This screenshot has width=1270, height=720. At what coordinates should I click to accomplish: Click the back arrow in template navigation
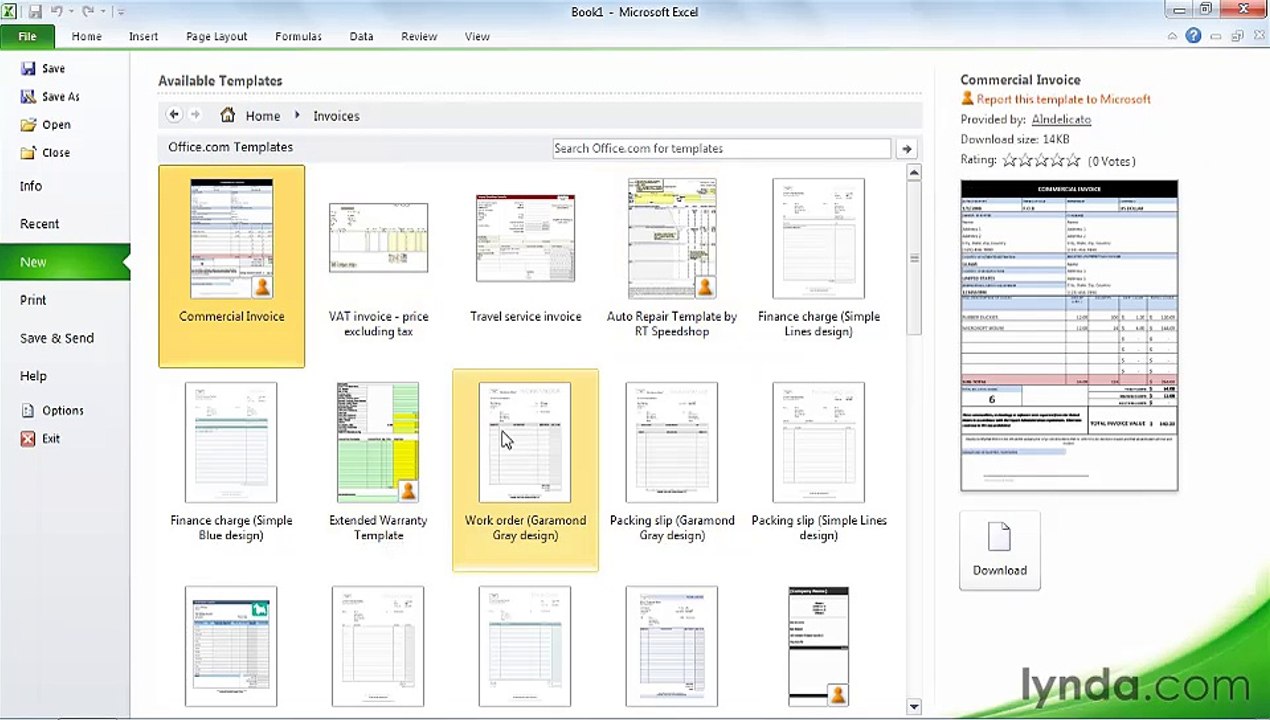(x=174, y=115)
